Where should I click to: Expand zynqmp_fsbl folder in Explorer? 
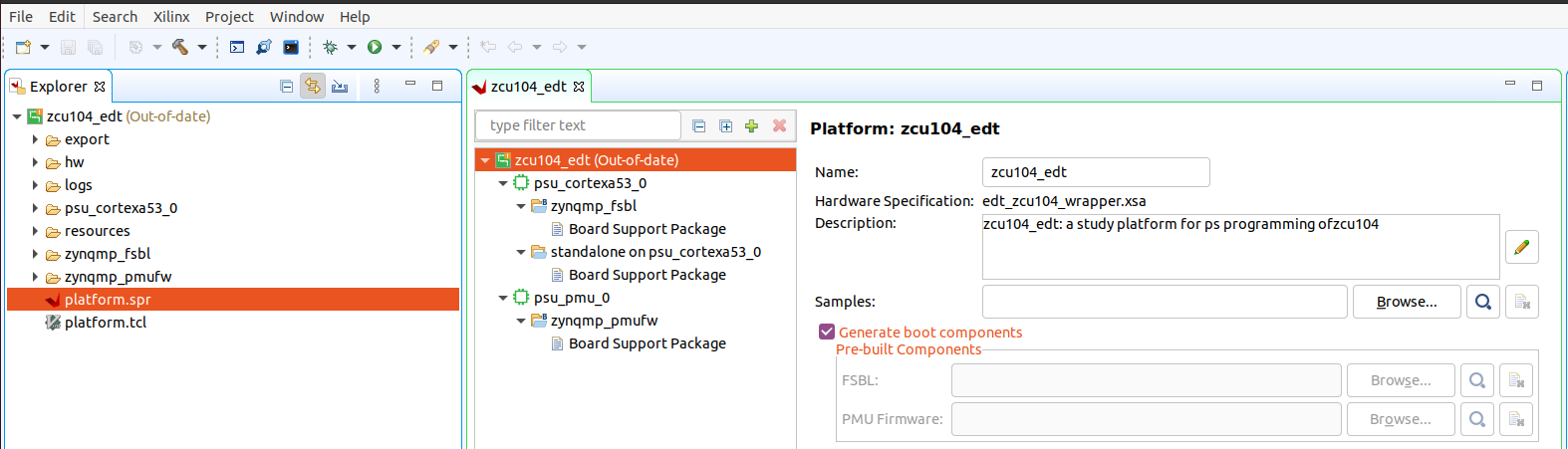(x=35, y=254)
